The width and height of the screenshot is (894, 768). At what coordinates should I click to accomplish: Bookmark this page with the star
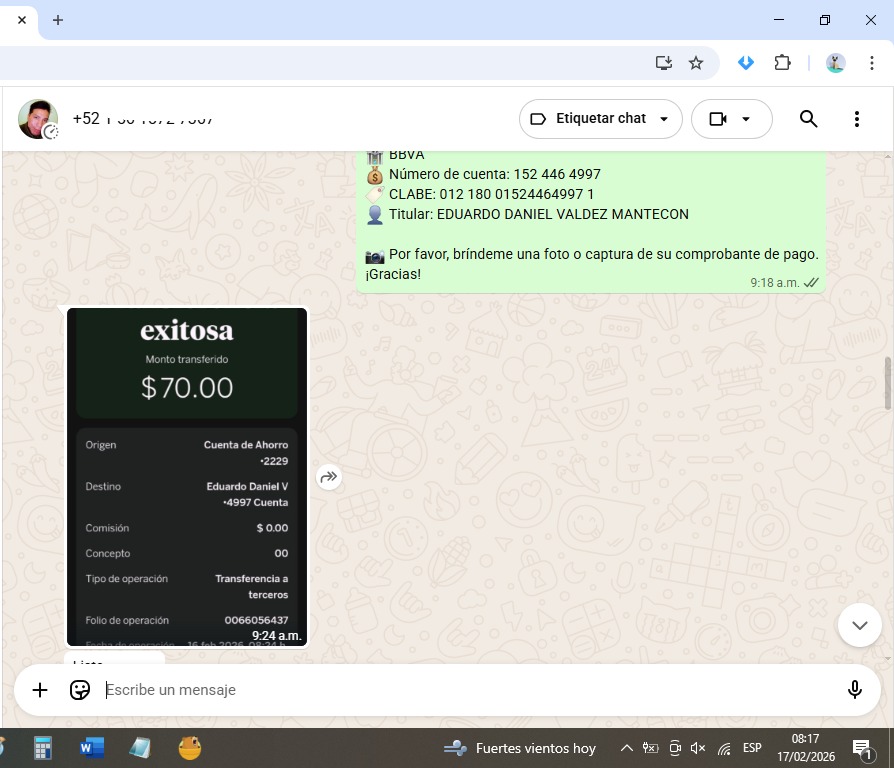[696, 63]
